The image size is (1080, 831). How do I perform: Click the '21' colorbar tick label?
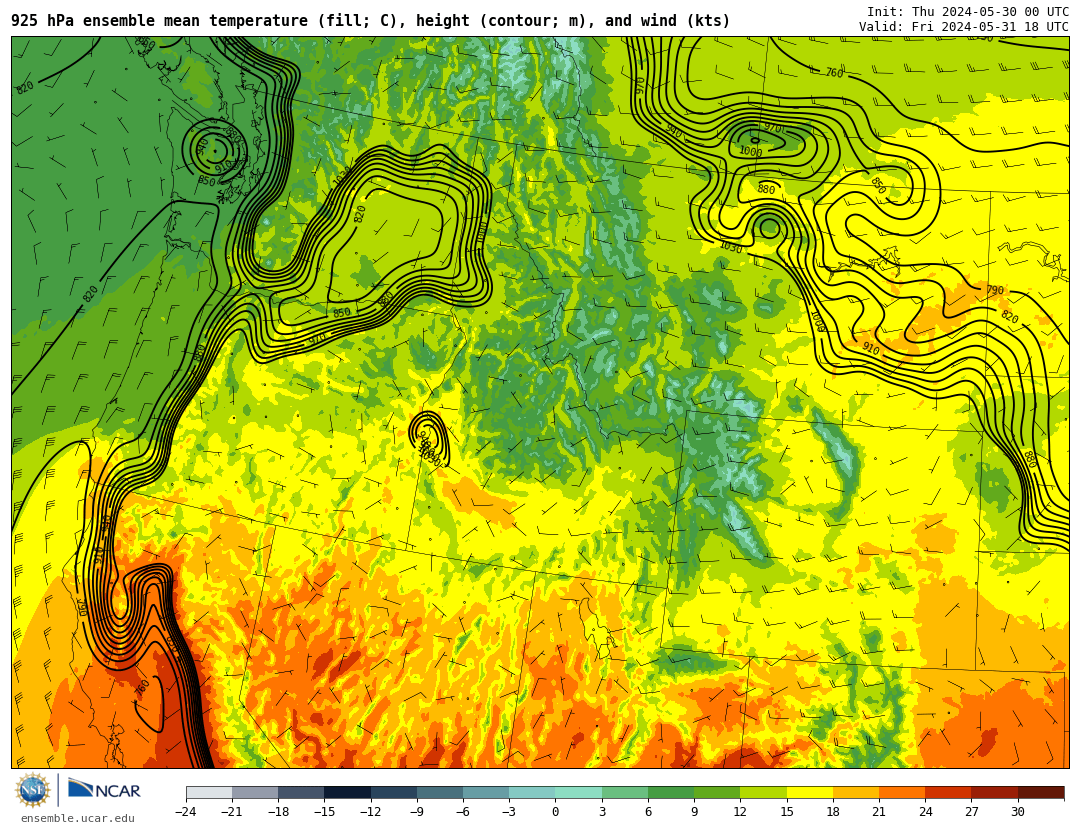[879, 812]
